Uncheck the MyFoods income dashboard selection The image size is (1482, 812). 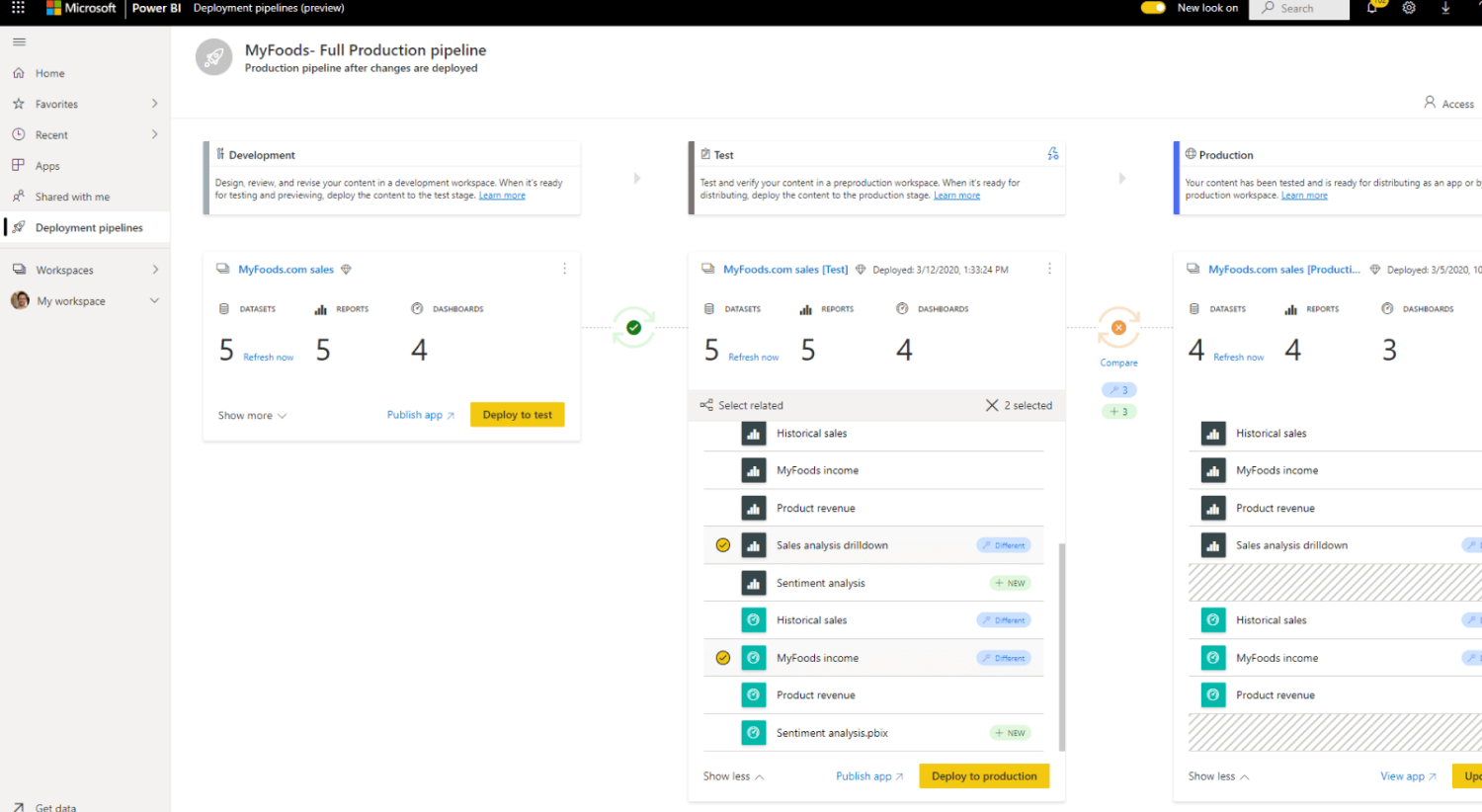click(x=723, y=658)
